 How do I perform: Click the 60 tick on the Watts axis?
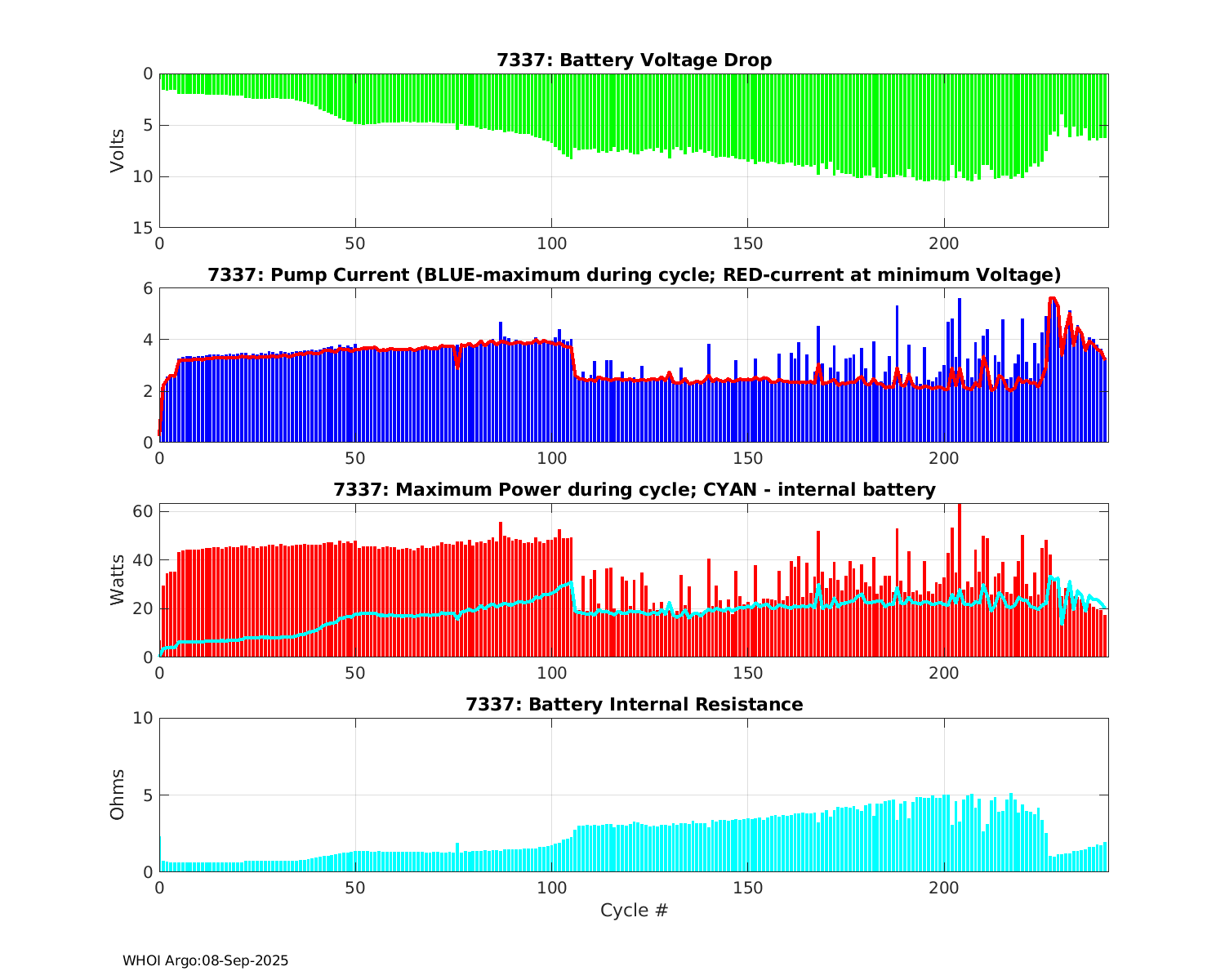point(144,511)
